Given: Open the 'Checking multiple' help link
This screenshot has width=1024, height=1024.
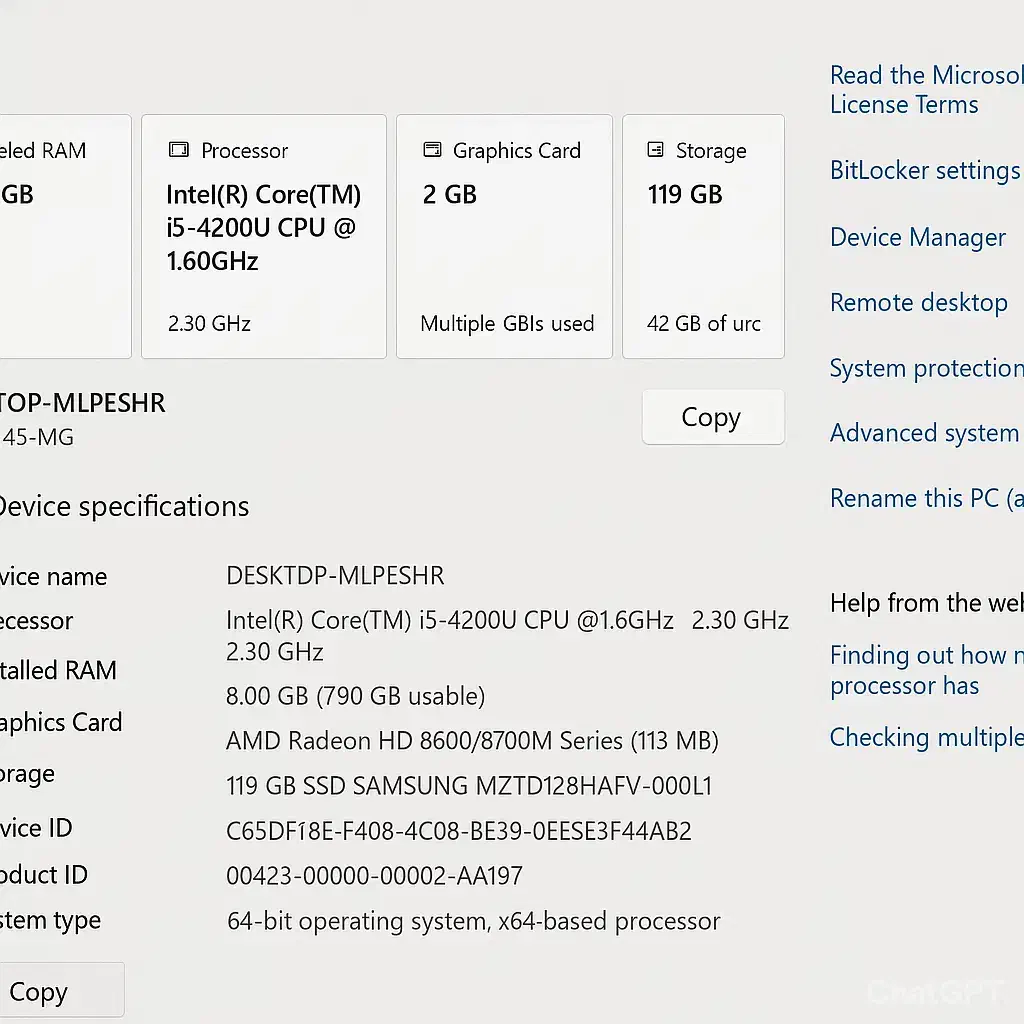Looking at the screenshot, I should [x=925, y=737].
